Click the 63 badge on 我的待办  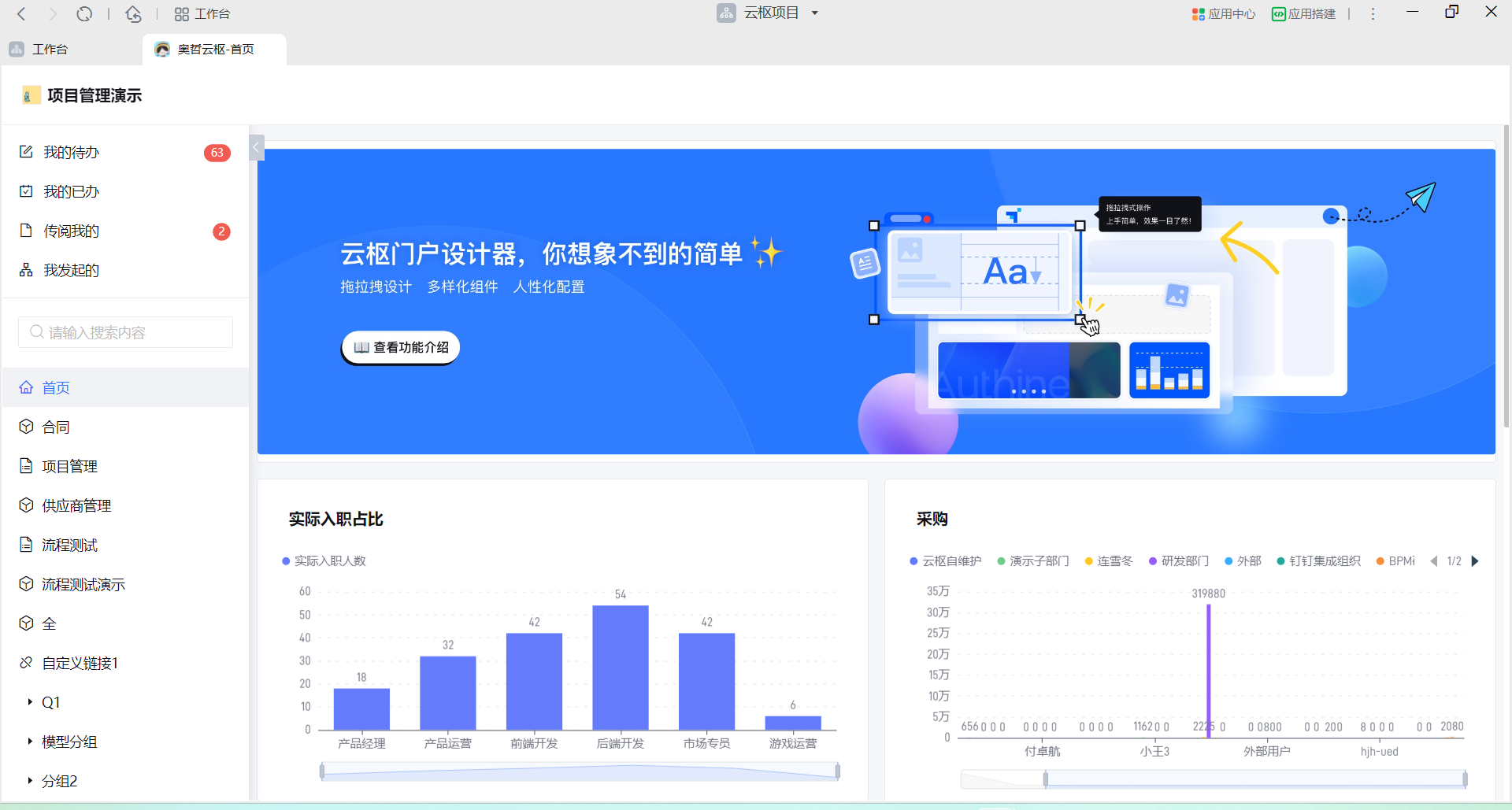pyautogui.click(x=217, y=153)
